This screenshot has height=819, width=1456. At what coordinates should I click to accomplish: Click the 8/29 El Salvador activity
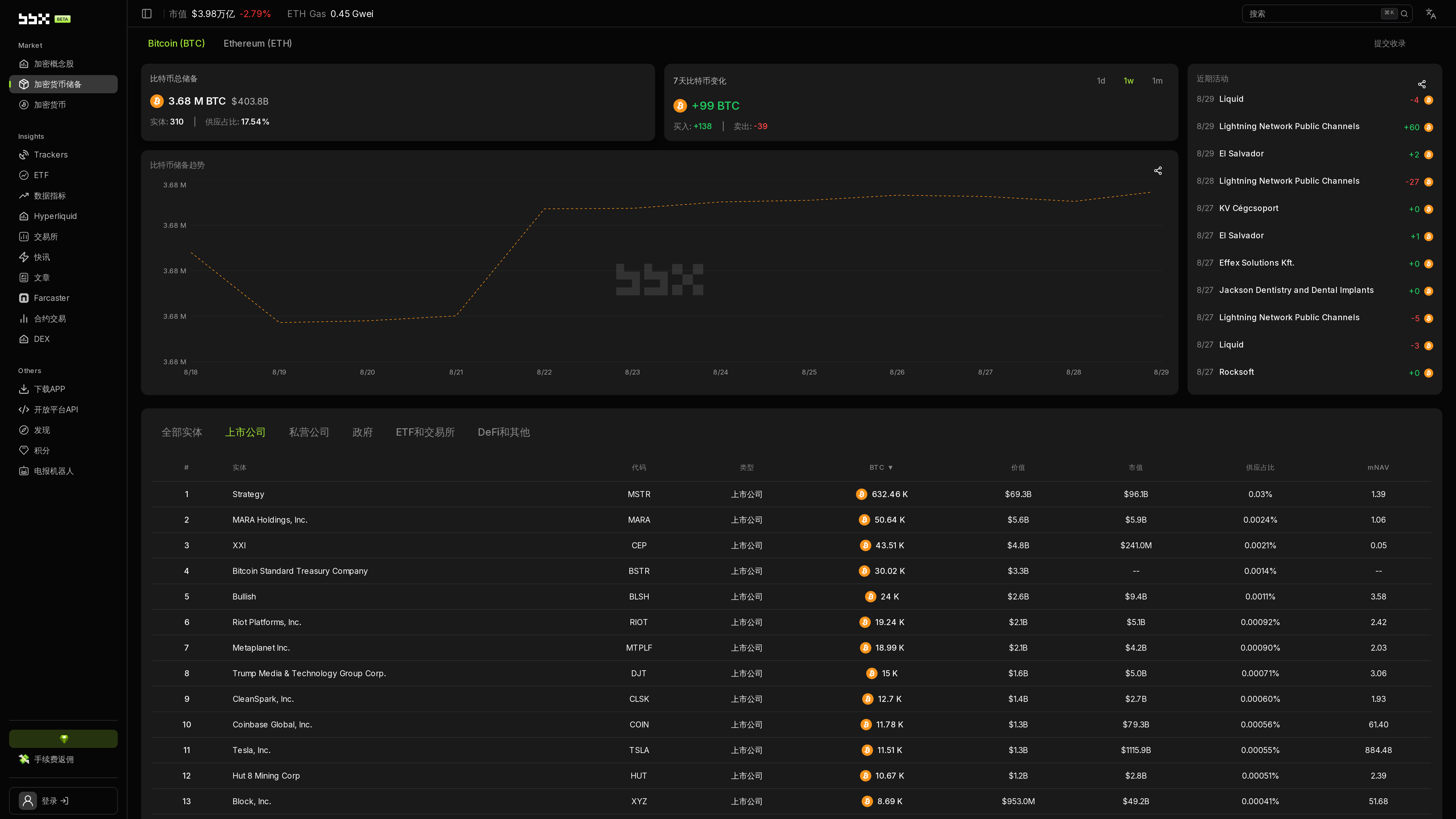click(x=1314, y=154)
